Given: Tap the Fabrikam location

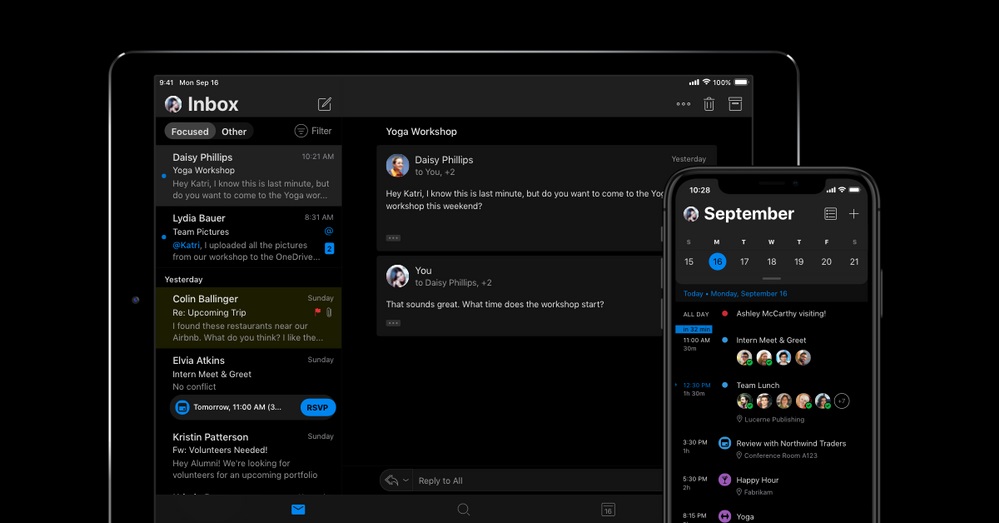Looking at the screenshot, I should coord(754,492).
